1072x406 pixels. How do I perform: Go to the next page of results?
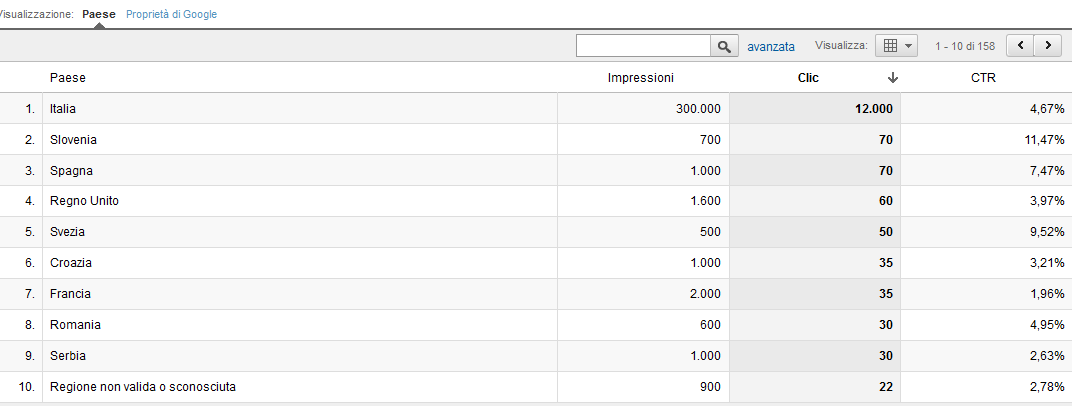point(1047,46)
